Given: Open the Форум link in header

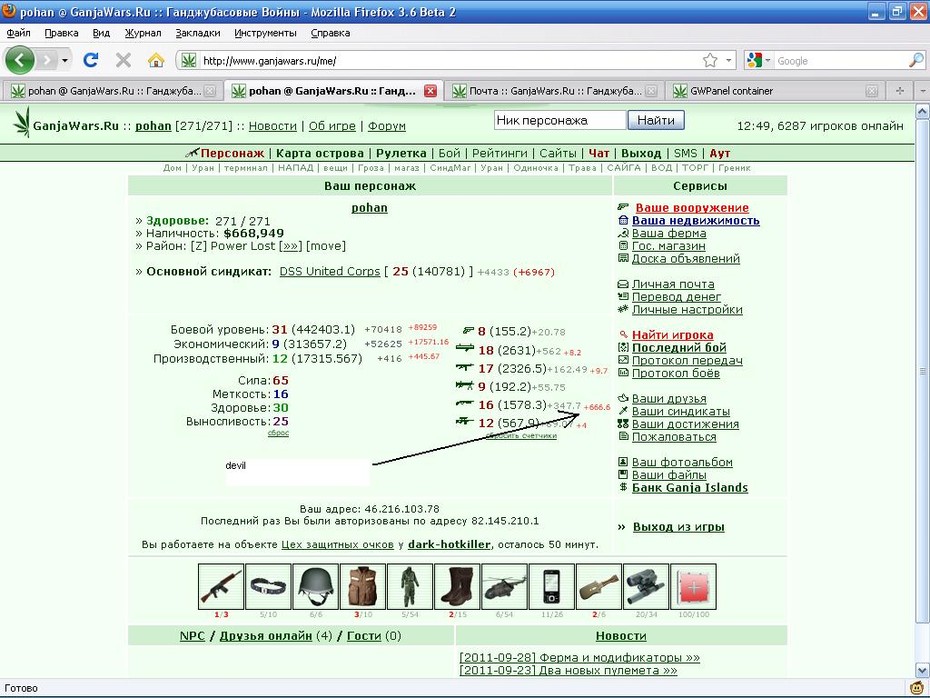Looking at the screenshot, I should 386,126.
